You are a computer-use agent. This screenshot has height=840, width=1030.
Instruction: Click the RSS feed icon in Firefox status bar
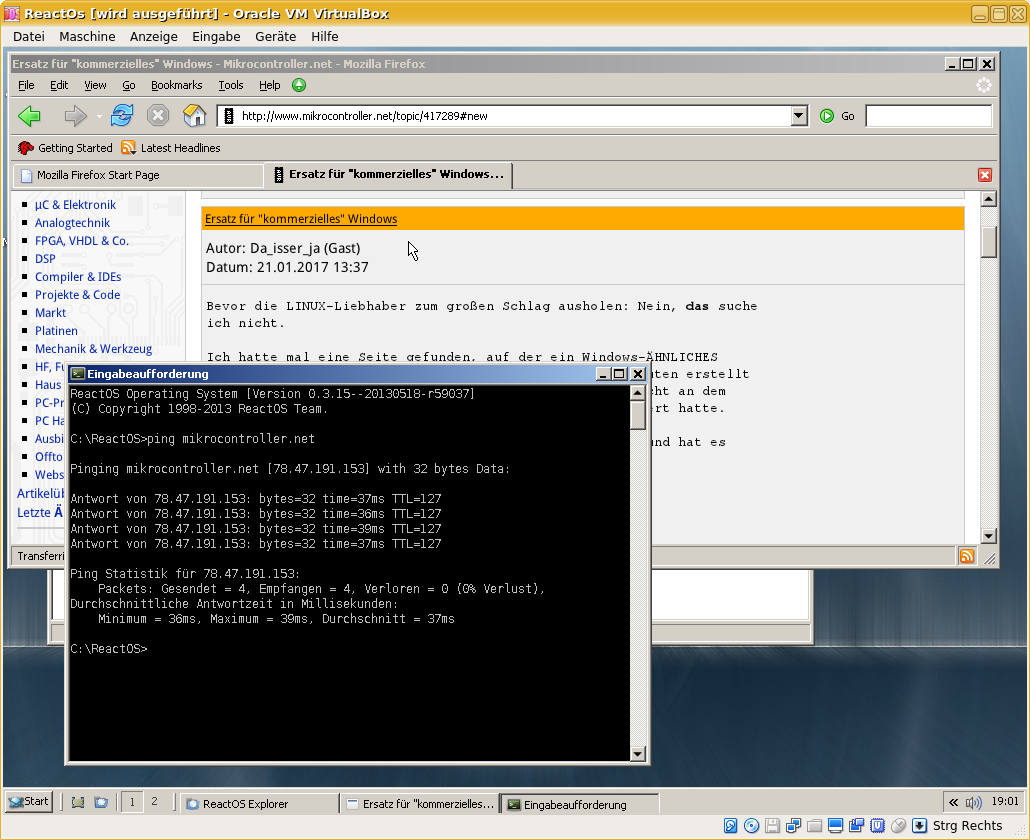coord(967,556)
